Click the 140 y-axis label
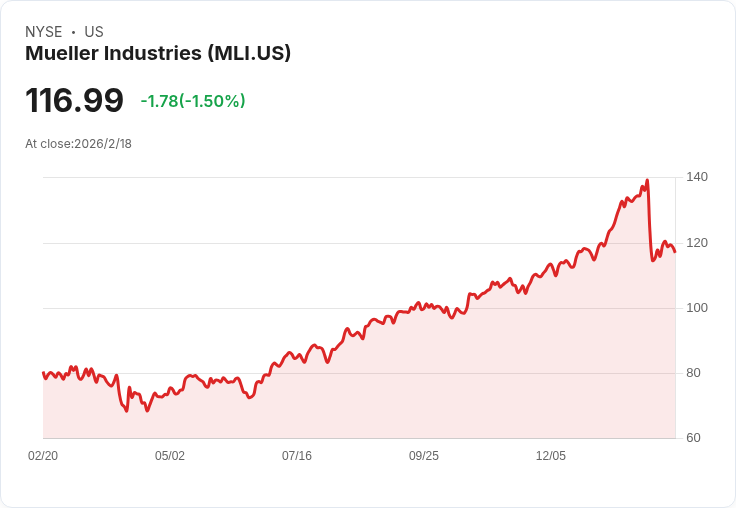 tap(697, 177)
